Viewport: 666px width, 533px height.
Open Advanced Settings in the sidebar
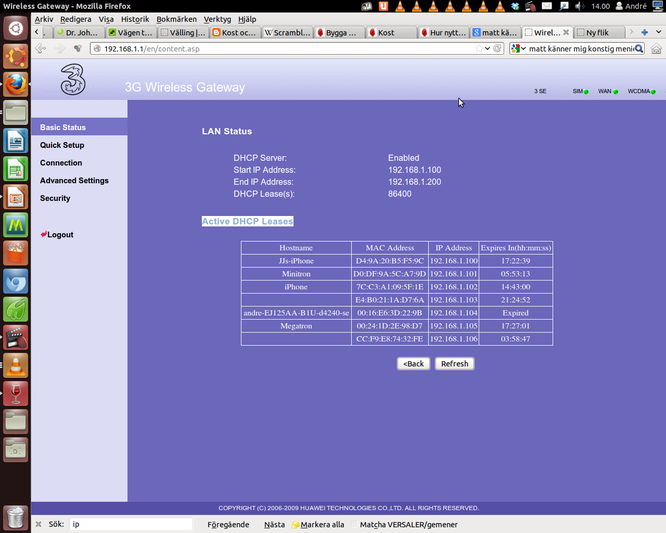tap(74, 181)
